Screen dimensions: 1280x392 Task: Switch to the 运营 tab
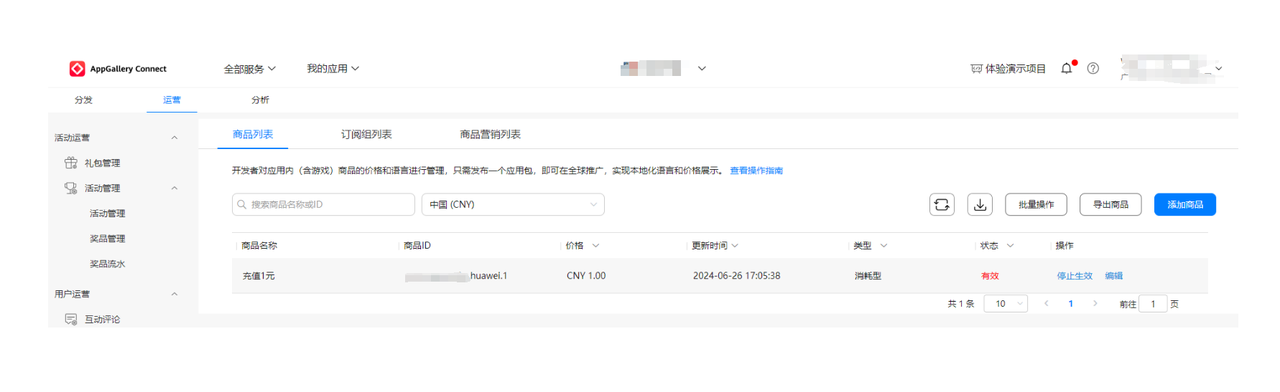(172, 100)
